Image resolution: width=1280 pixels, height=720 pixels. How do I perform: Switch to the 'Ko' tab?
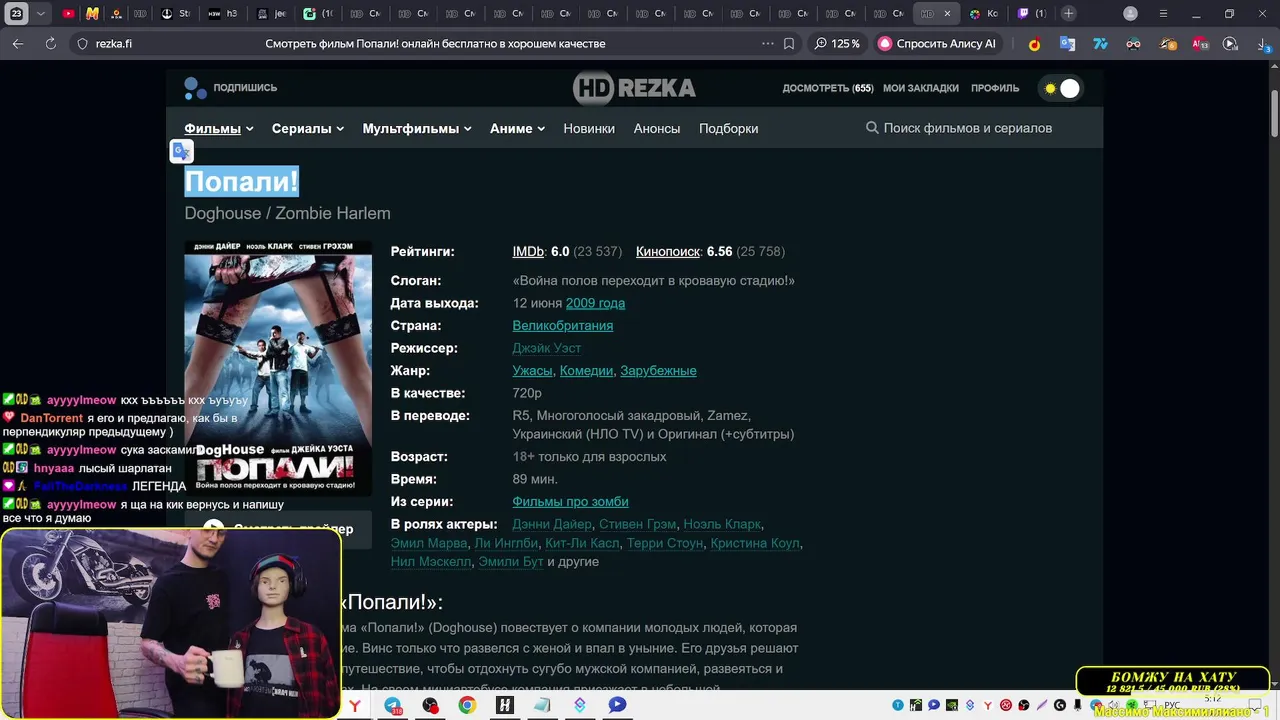point(982,14)
